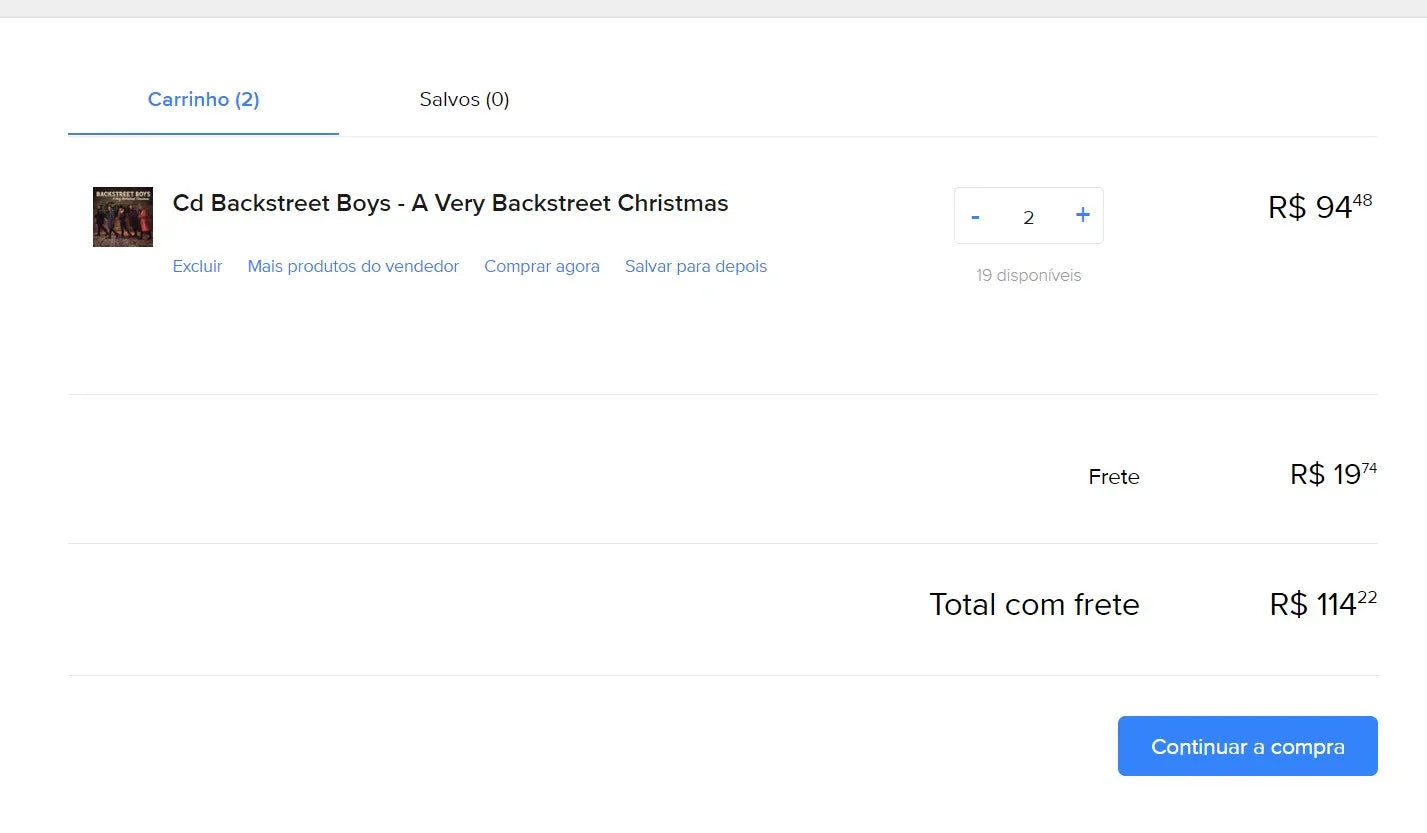The image size is (1427, 833).
Task: Click the Comprar agora link
Action: [x=542, y=266]
